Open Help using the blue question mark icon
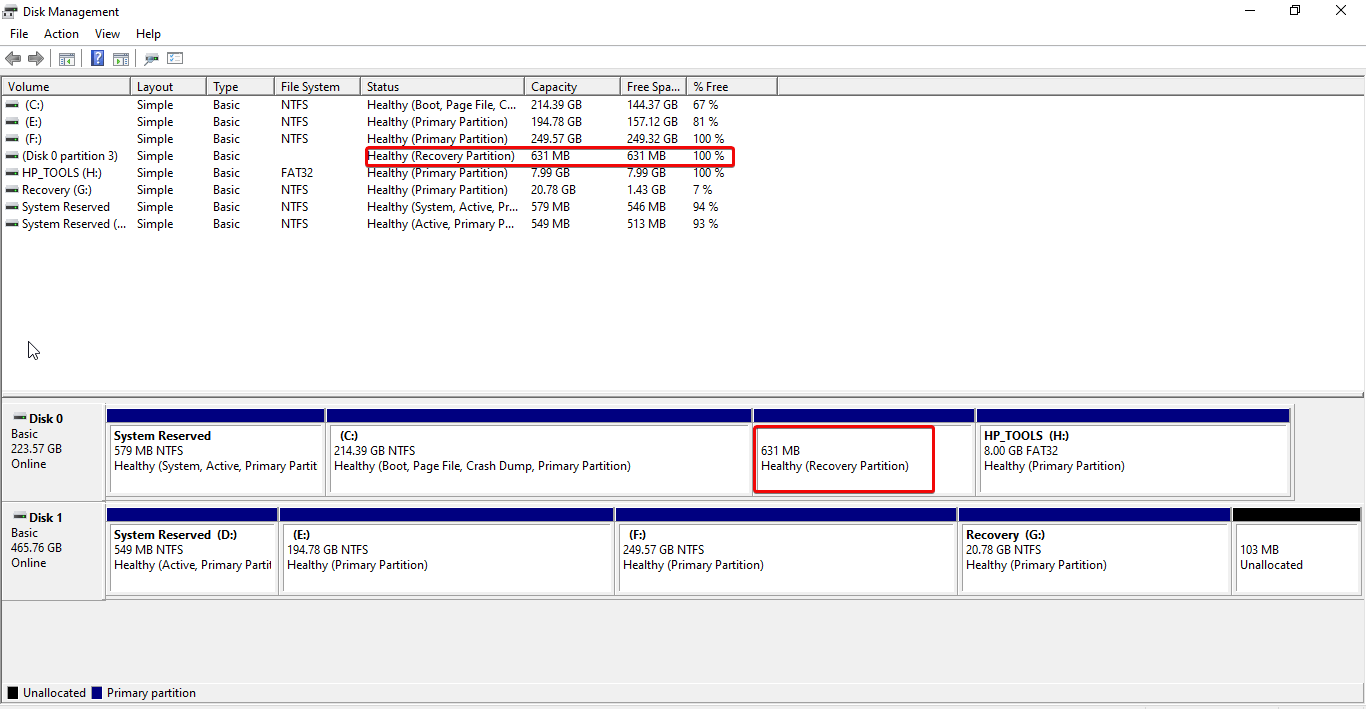The width and height of the screenshot is (1366, 709). point(97,58)
